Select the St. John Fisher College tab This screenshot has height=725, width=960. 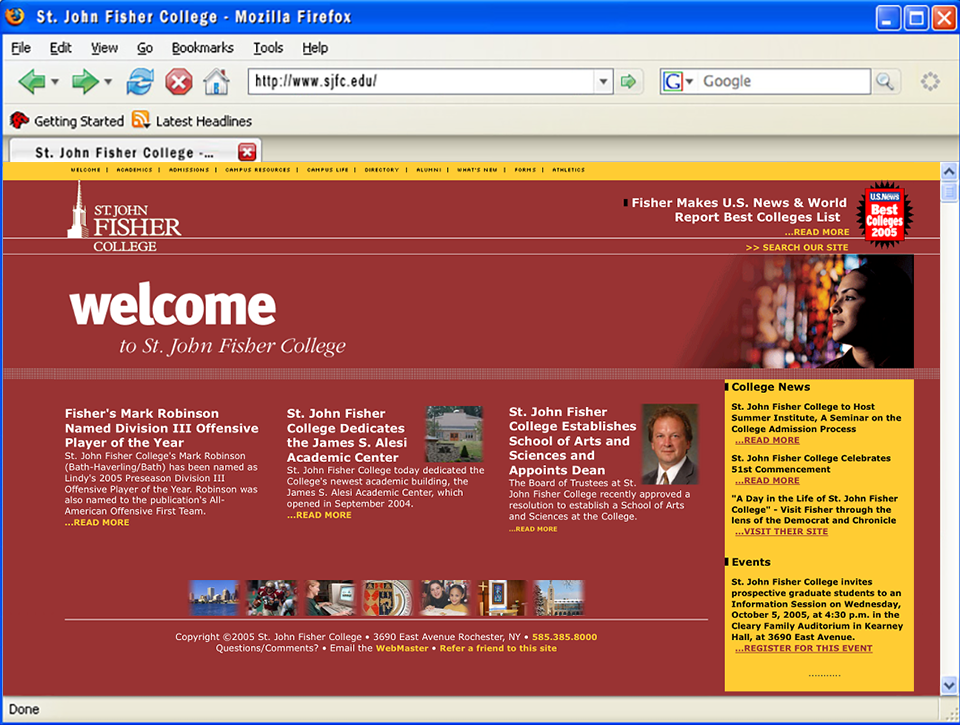point(136,152)
